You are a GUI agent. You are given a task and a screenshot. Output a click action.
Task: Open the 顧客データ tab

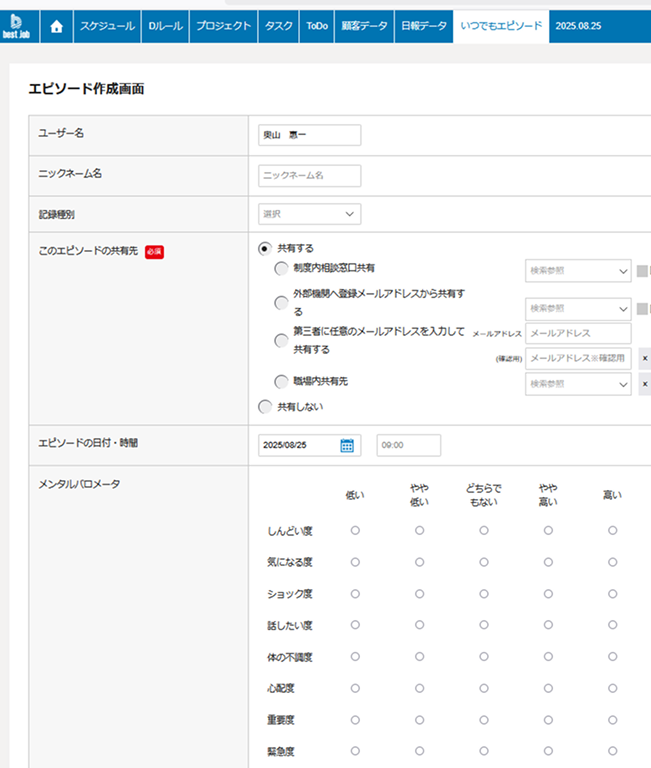point(363,26)
